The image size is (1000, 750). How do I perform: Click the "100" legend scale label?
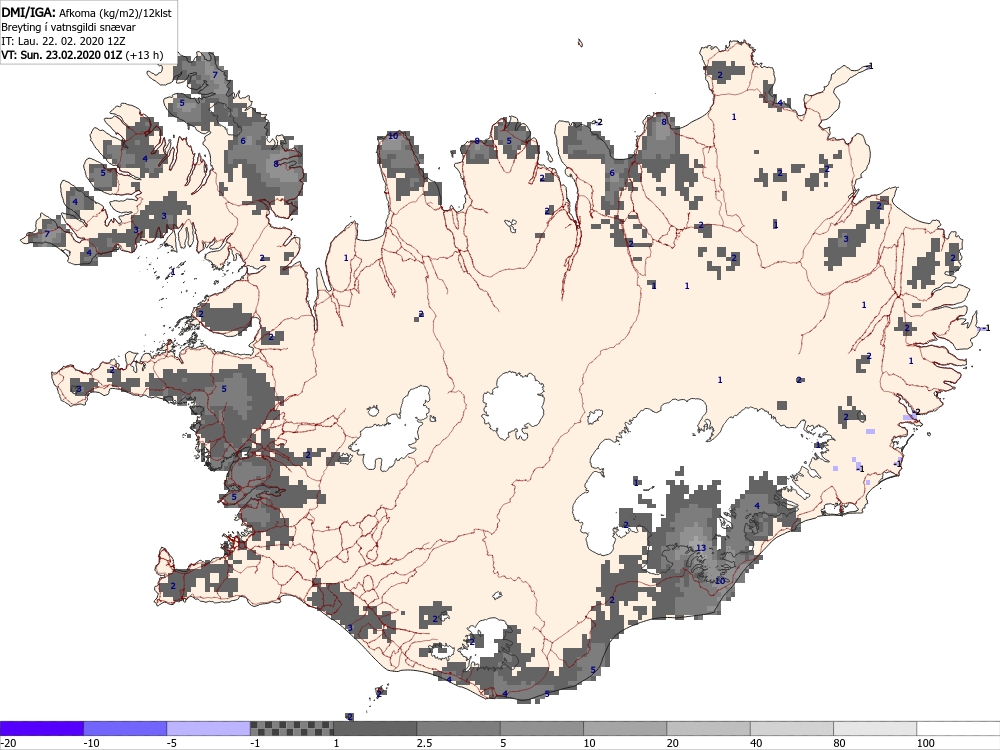pos(926,743)
